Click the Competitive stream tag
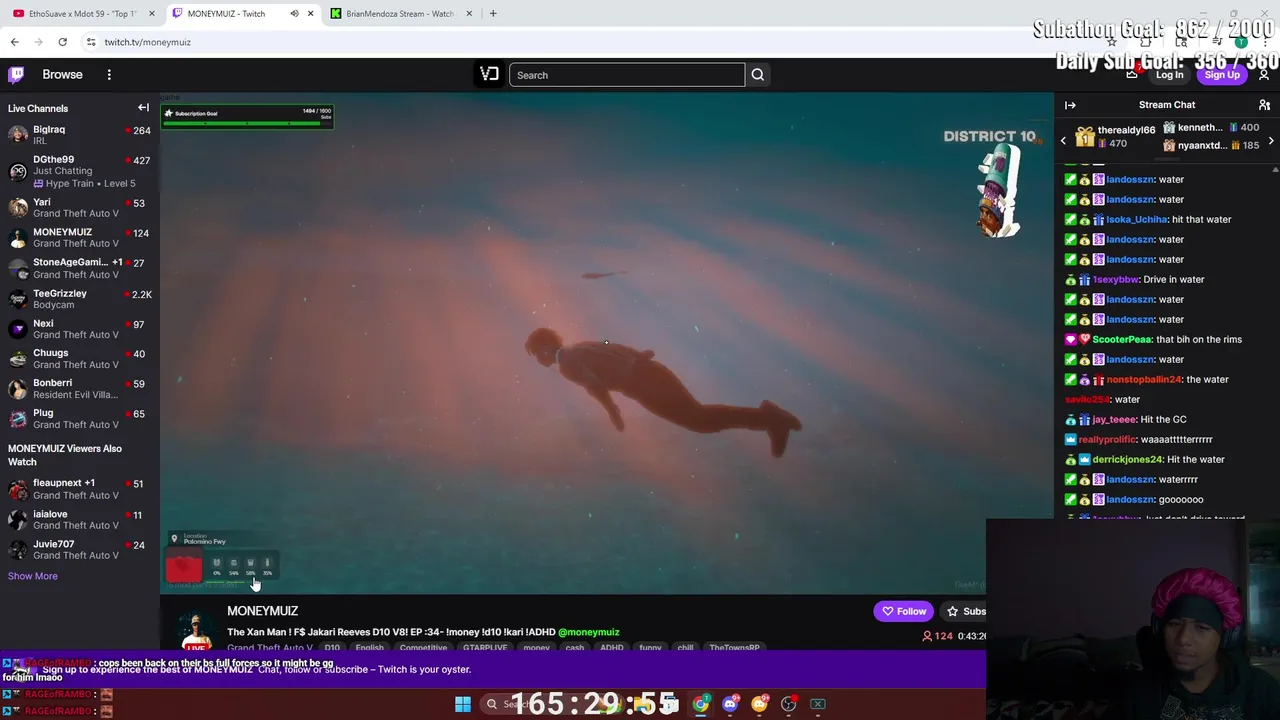 point(423,648)
